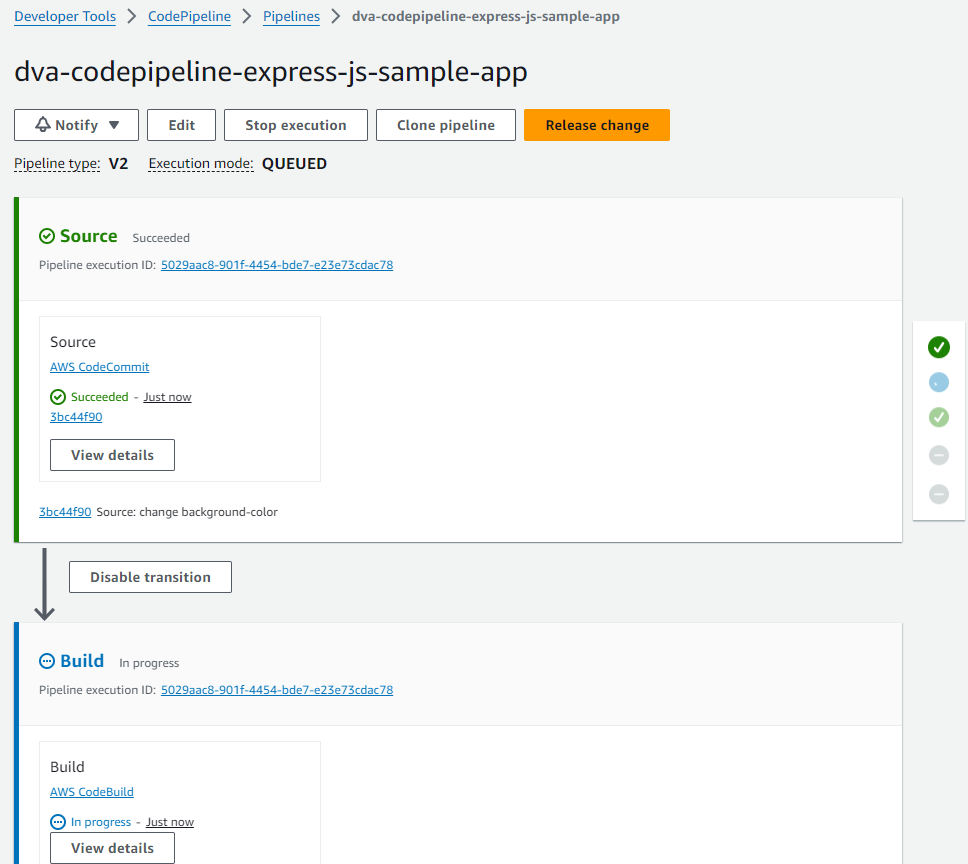The width and height of the screenshot is (968, 864).
Task: Open Source stage pipeline execution ID link
Action: [276, 265]
